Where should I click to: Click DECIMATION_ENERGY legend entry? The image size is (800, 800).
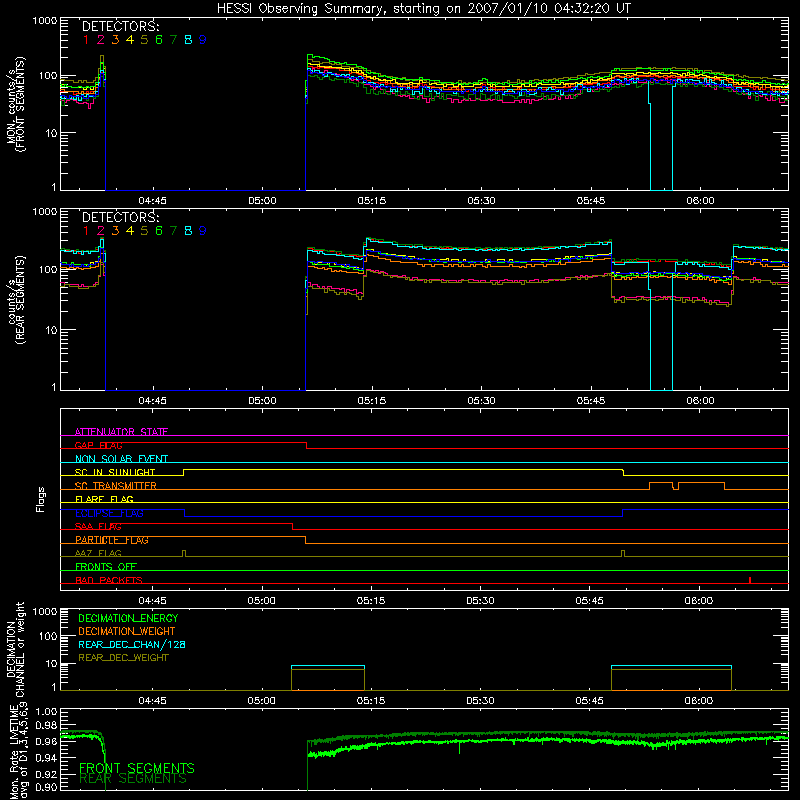[128, 618]
